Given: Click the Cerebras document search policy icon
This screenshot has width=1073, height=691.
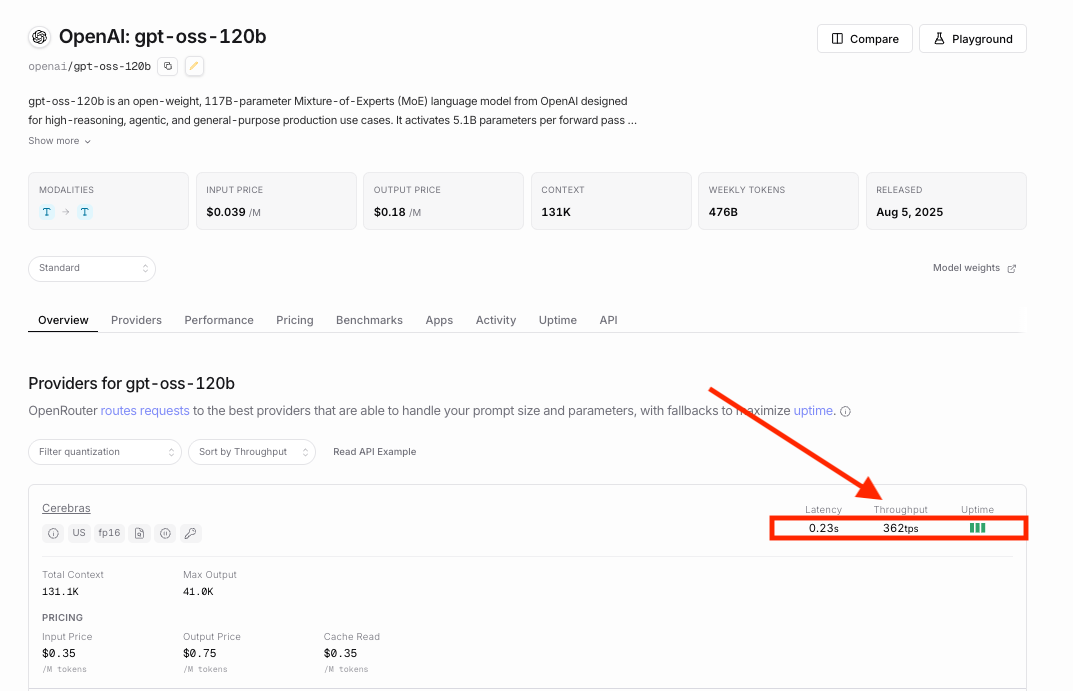Looking at the screenshot, I should (x=140, y=533).
